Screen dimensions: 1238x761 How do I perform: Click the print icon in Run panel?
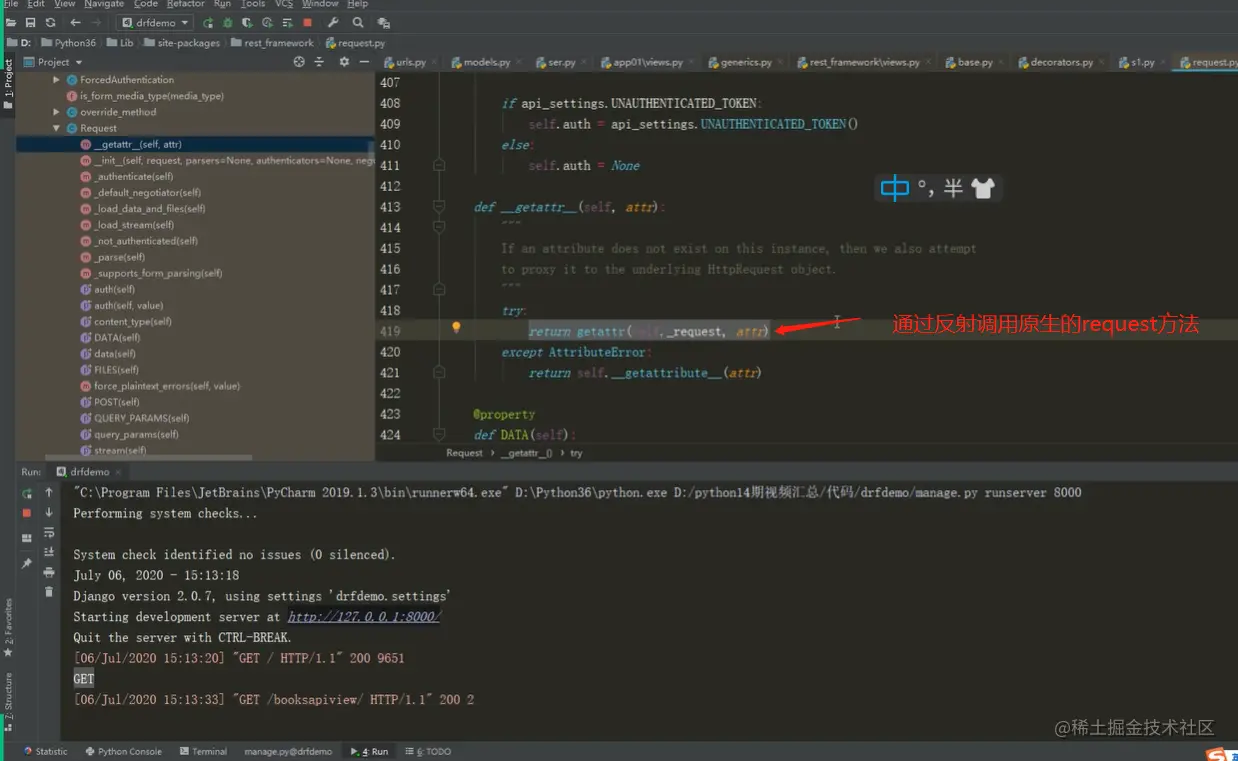pyautogui.click(x=49, y=572)
